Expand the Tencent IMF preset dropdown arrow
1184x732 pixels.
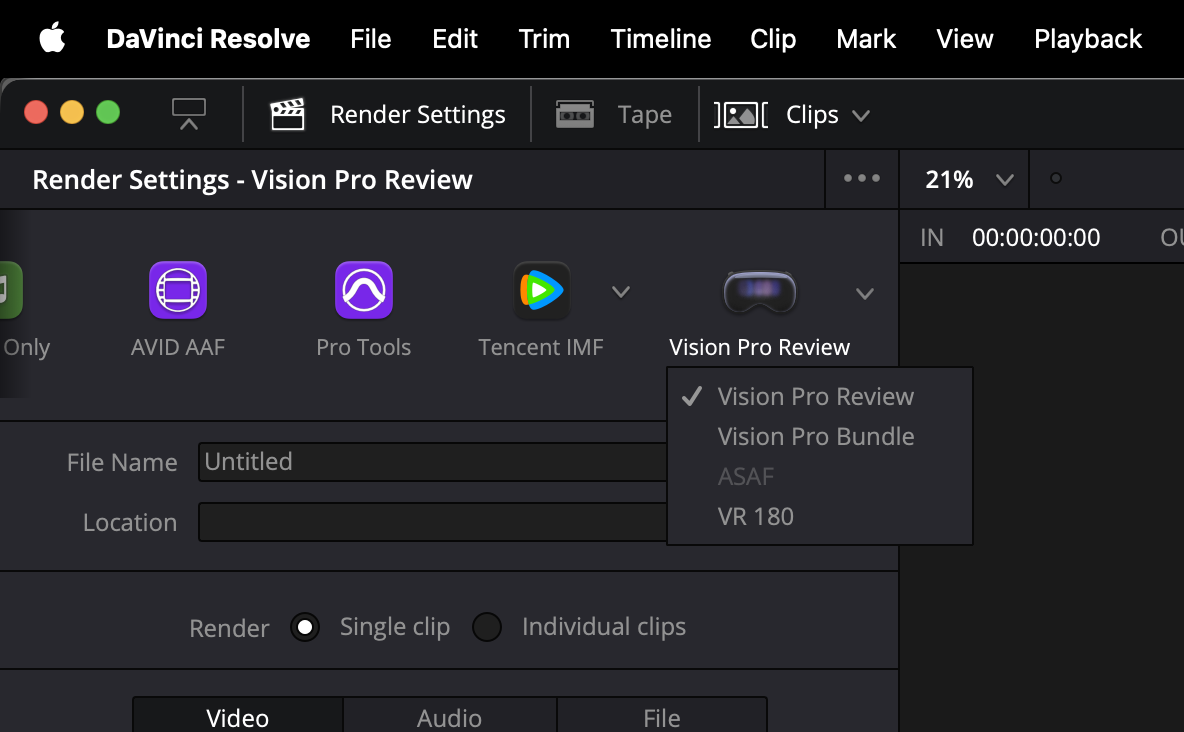tap(621, 292)
